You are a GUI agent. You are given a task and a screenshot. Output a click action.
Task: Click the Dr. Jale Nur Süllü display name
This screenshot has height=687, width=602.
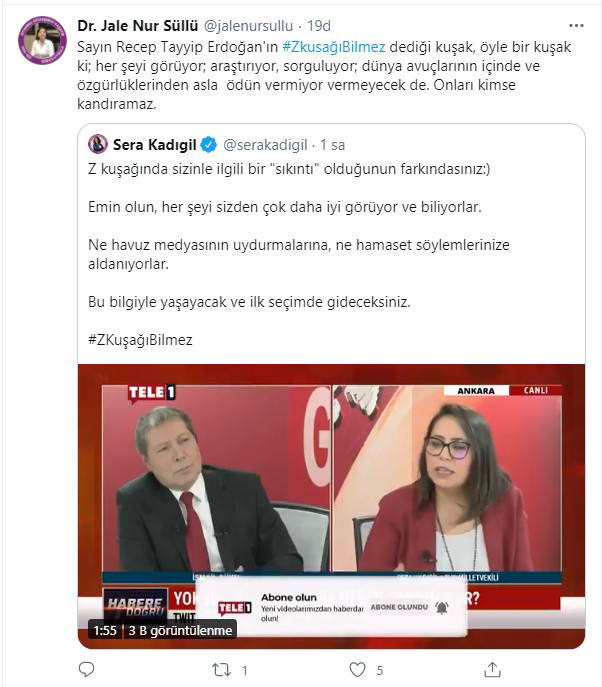tap(138, 26)
